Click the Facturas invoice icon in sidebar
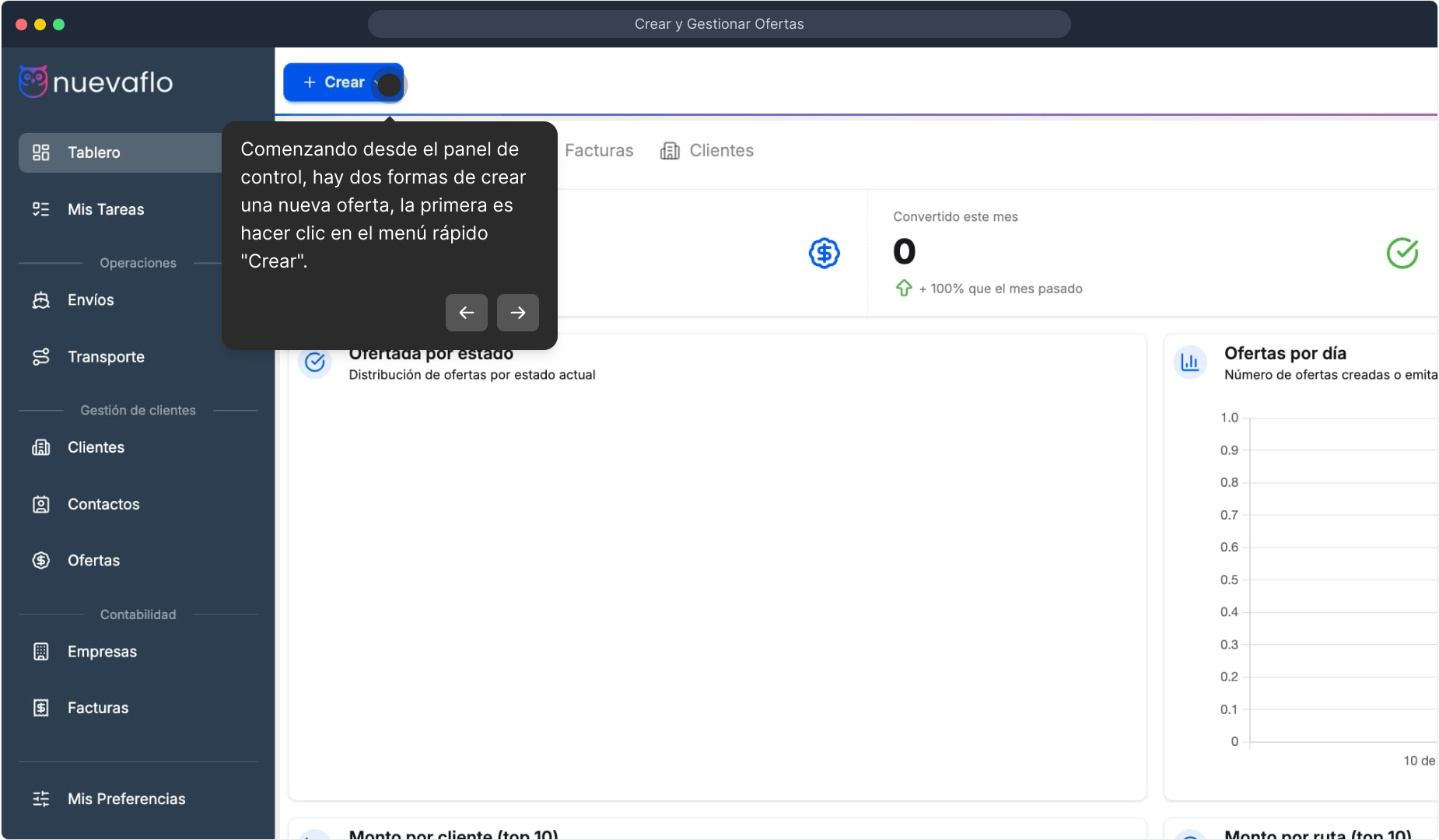Viewport: 1439px width, 840px height. click(41, 708)
